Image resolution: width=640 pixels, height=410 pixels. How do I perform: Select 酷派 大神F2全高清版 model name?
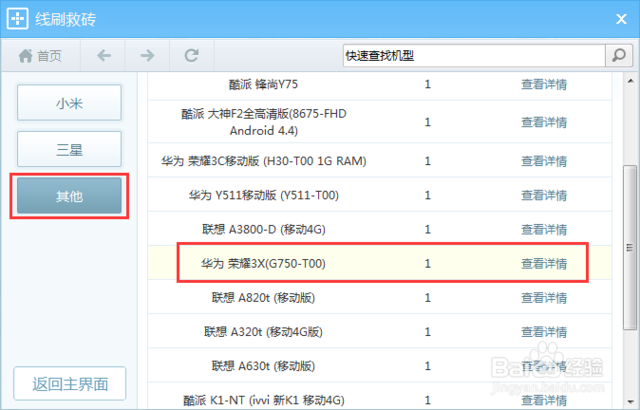pyautogui.click(x=264, y=122)
